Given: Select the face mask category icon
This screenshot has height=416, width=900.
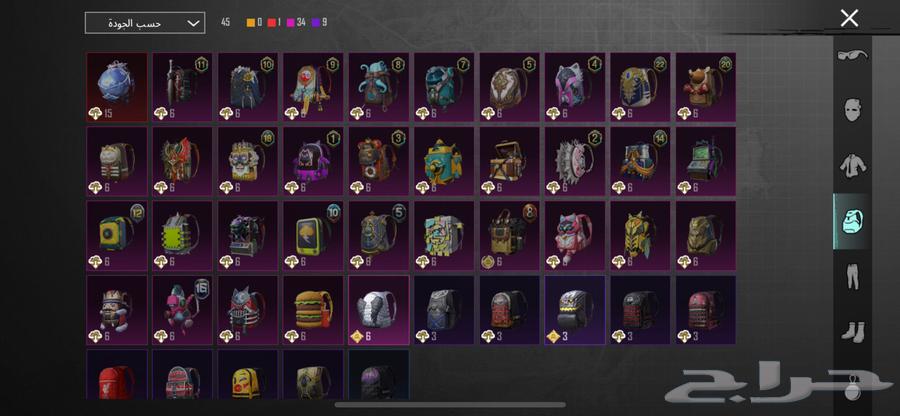Looking at the screenshot, I should tap(852, 110).
